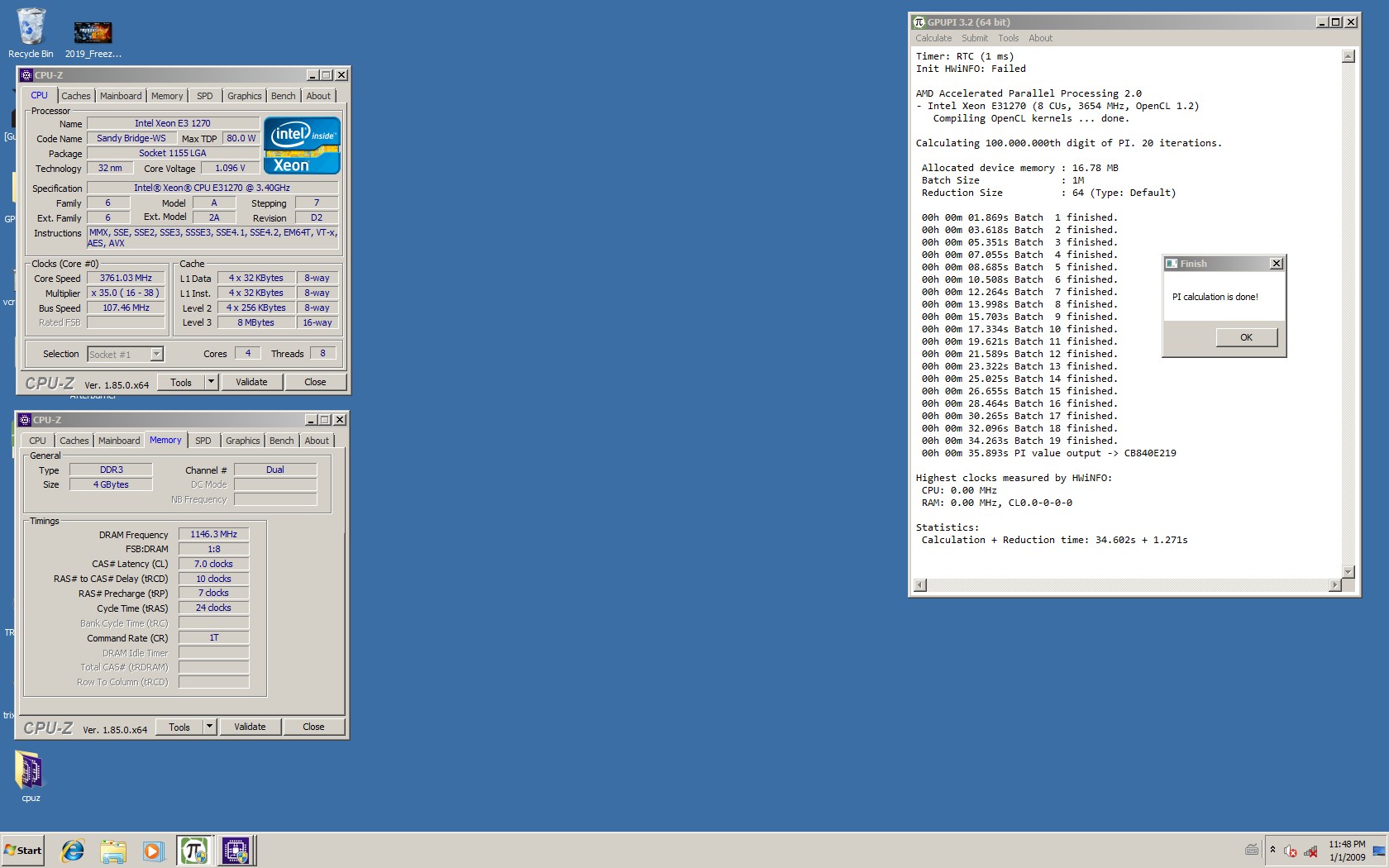Switch to CPU-Z taskbar button
The width and height of the screenshot is (1389, 868).
point(236,850)
